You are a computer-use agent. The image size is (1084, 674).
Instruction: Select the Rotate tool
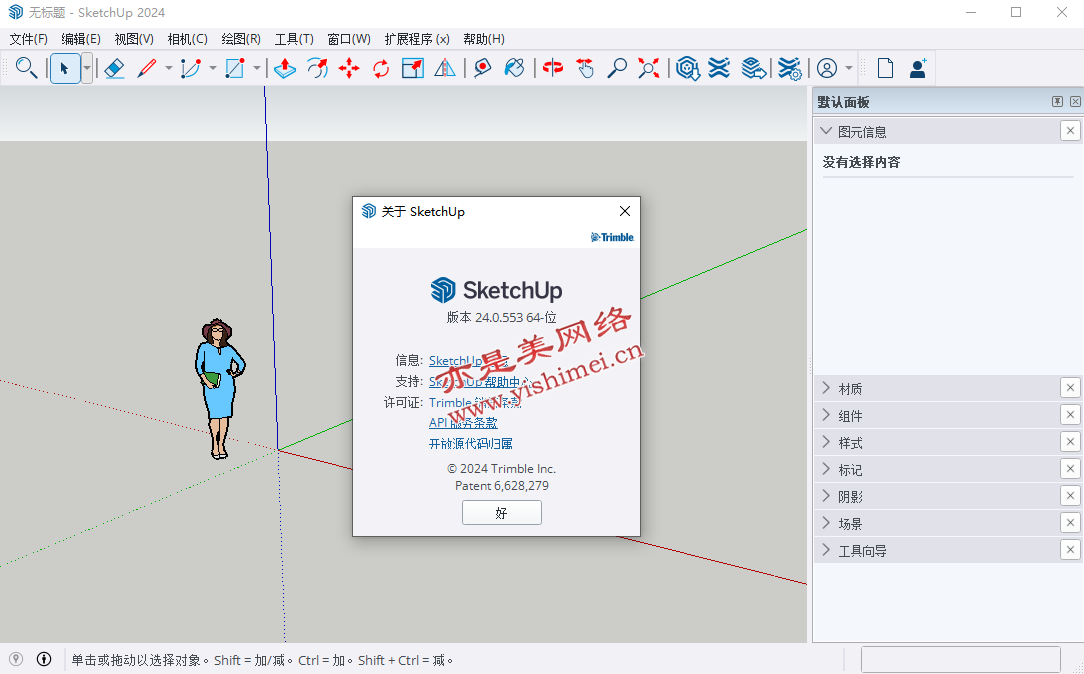pos(381,68)
